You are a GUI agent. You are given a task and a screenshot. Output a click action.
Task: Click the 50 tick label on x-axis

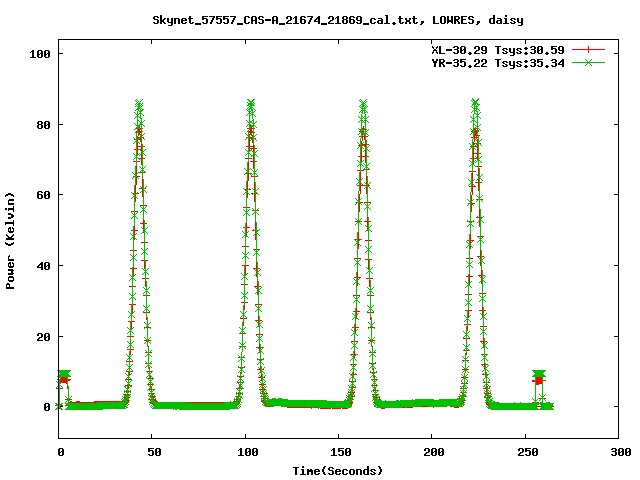click(152, 452)
